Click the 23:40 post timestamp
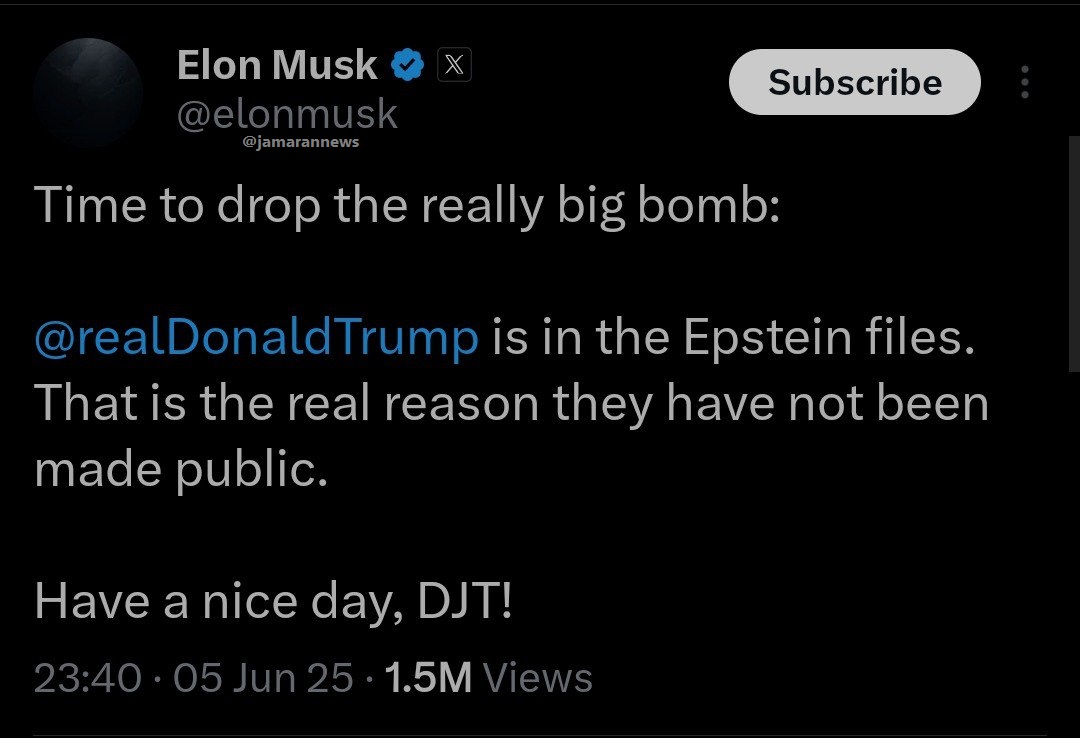Image resolution: width=1080 pixels, height=738 pixels. tap(87, 678)
